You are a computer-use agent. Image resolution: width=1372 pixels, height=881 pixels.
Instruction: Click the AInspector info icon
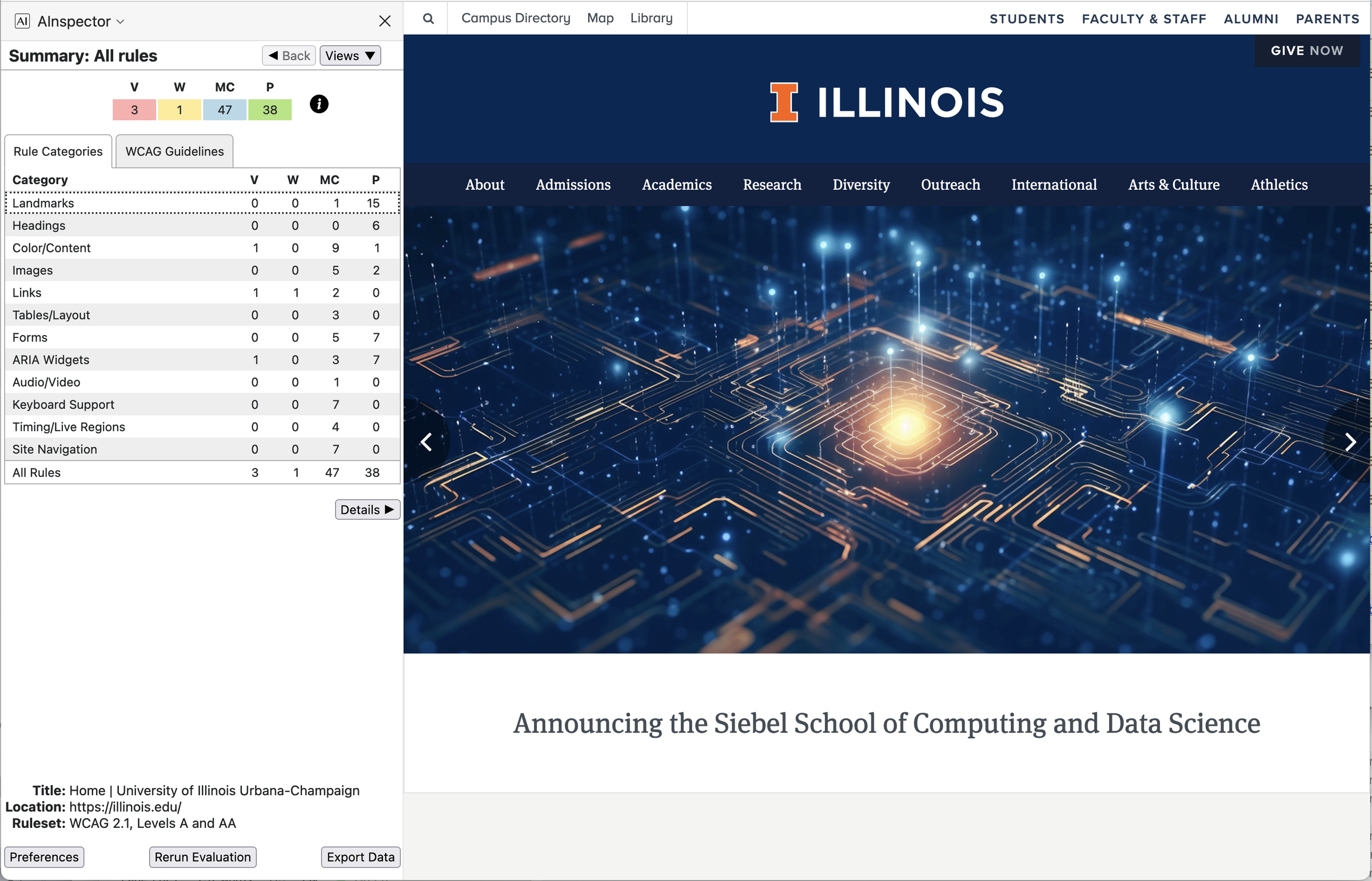318,104
